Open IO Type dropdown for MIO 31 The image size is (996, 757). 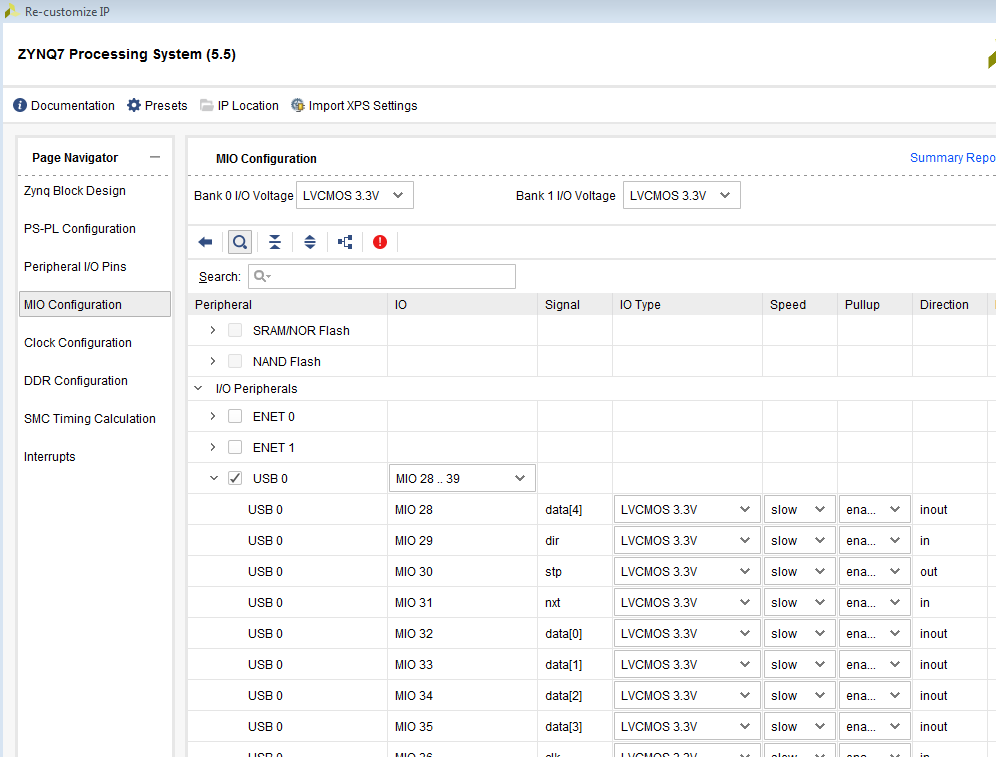pyautogui.click(x=687, y=603)
